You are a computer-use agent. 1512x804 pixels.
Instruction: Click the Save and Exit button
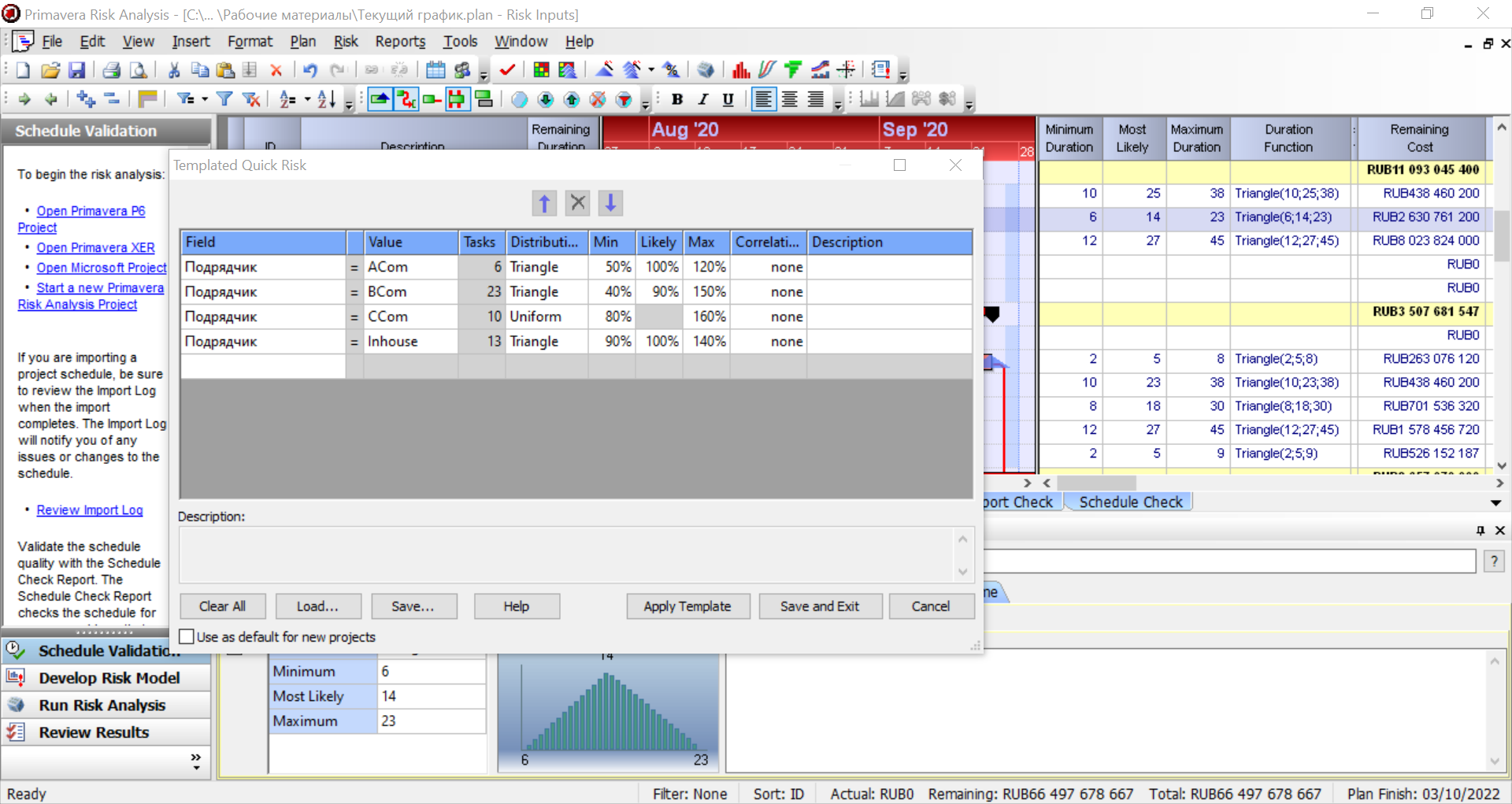point(820,606)
